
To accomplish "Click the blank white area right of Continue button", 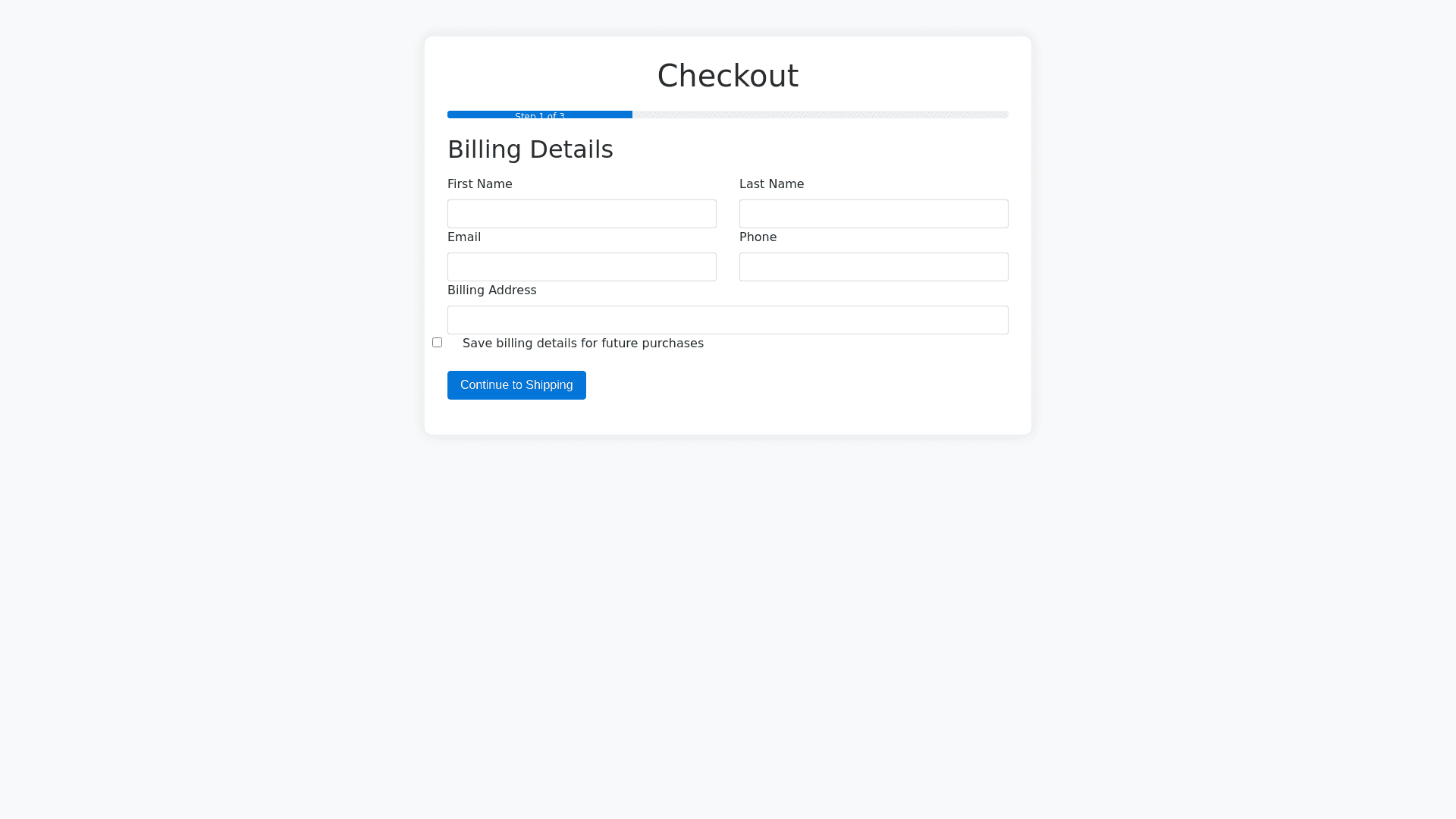I will (x=796, y=385).
